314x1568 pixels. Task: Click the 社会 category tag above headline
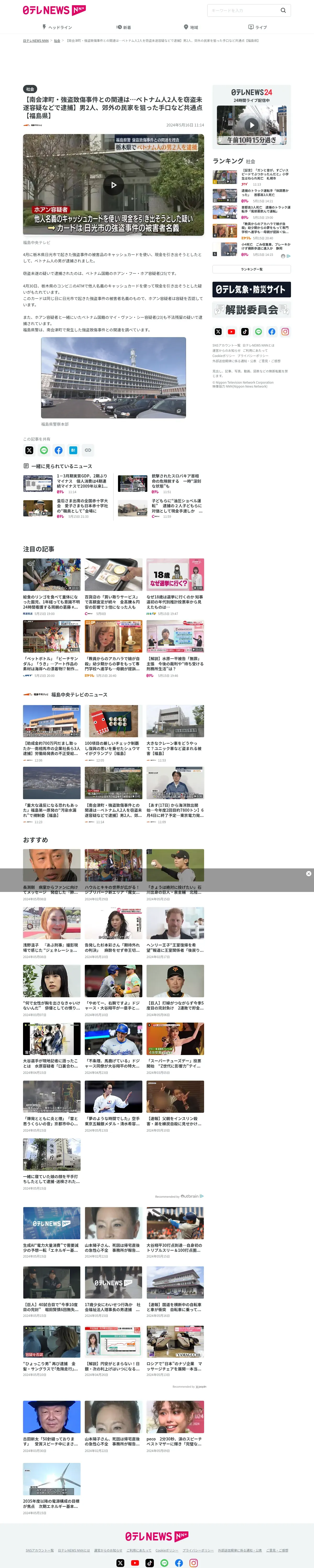tap(30, 89)
